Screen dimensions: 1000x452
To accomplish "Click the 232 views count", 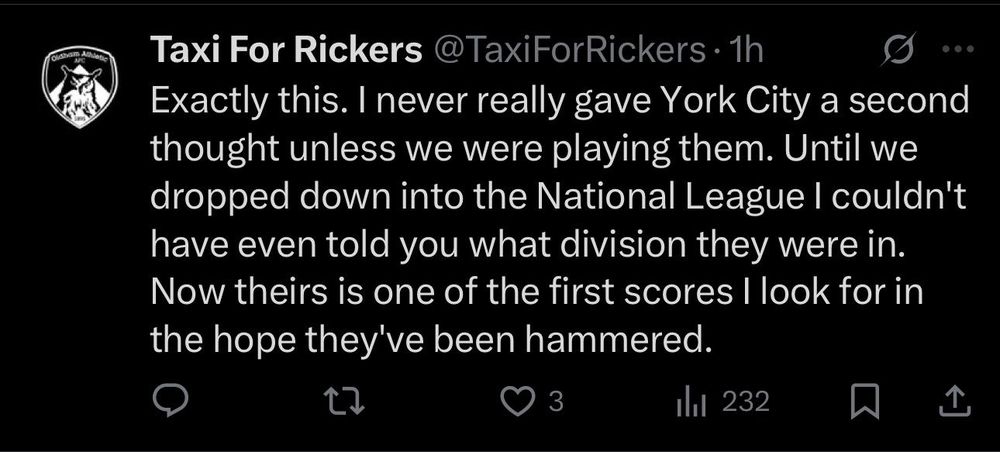I will pos(745,402).
